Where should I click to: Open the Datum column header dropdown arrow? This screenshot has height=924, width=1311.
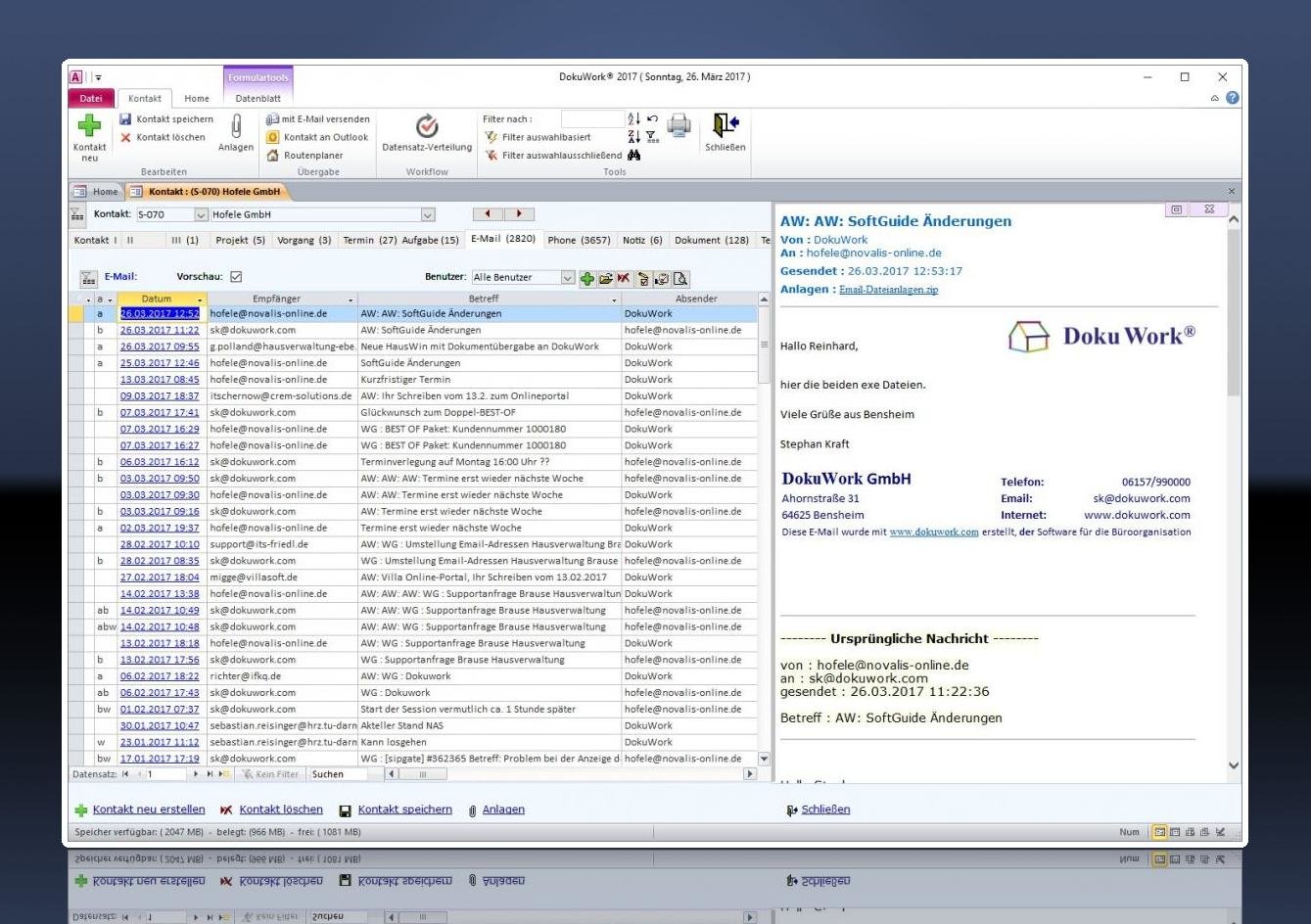point(200,300)
